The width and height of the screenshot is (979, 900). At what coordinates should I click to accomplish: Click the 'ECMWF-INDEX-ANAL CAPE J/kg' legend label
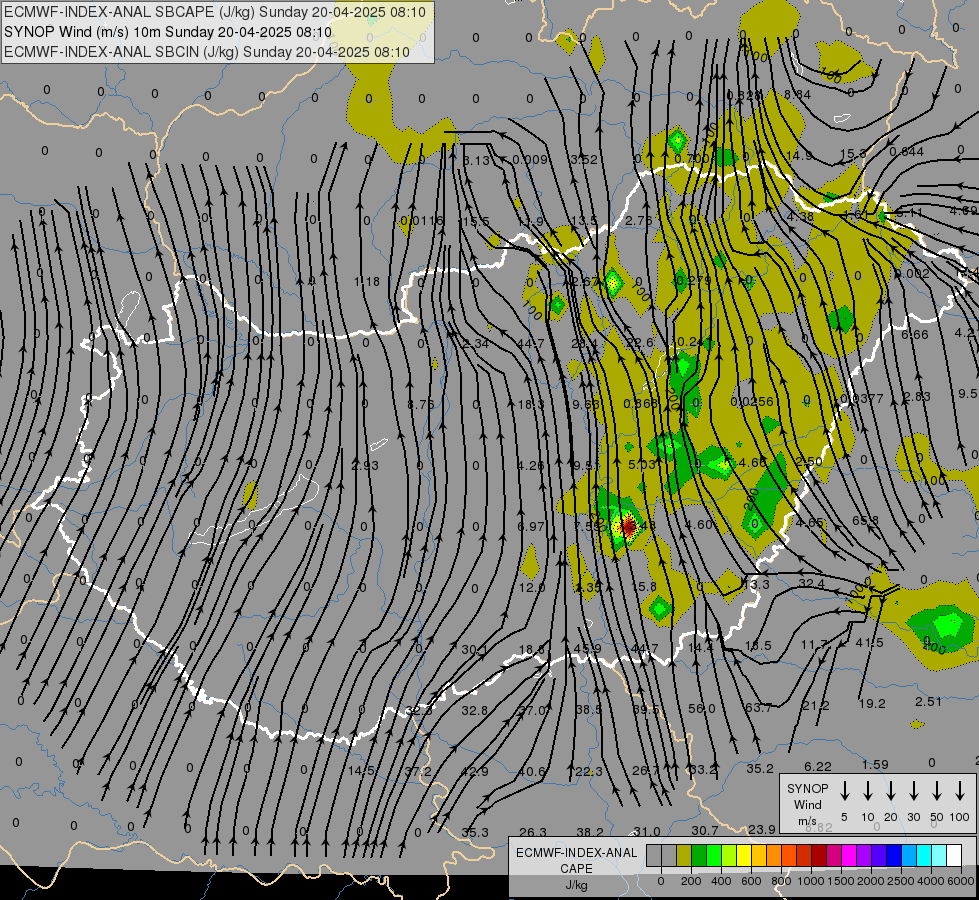pyautogui.click(x=576, y=868)
